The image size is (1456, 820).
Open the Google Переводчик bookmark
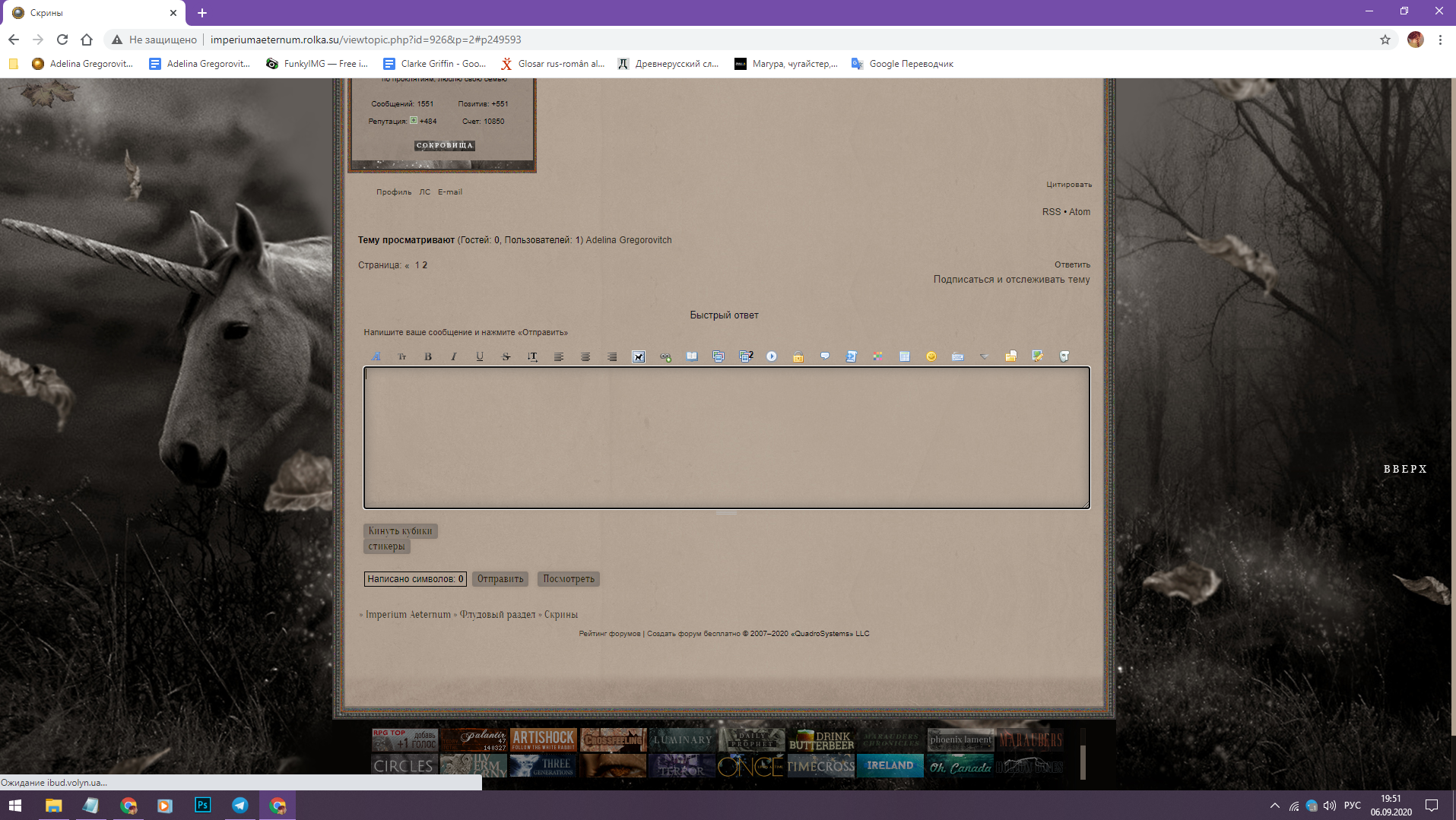(902, 64)
